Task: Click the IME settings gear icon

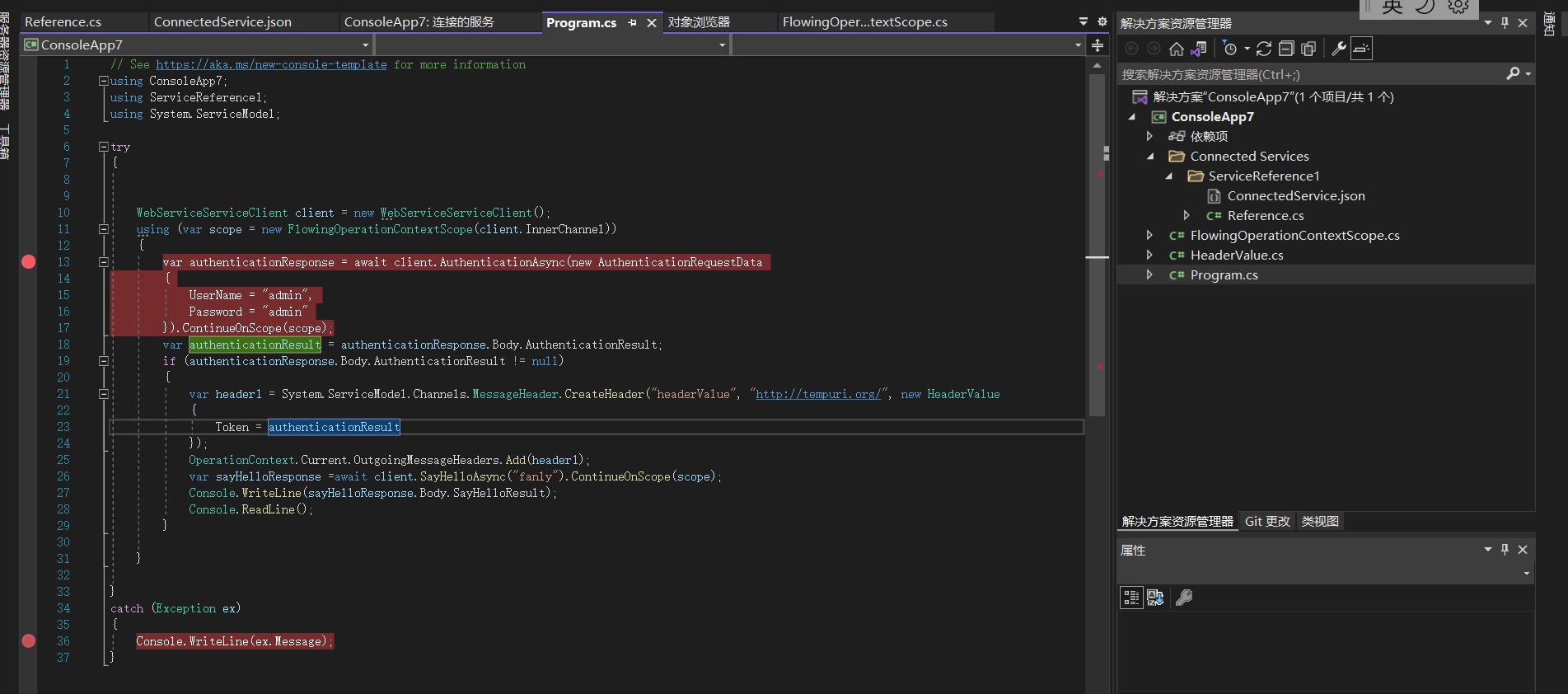Action: (1458, 7)
